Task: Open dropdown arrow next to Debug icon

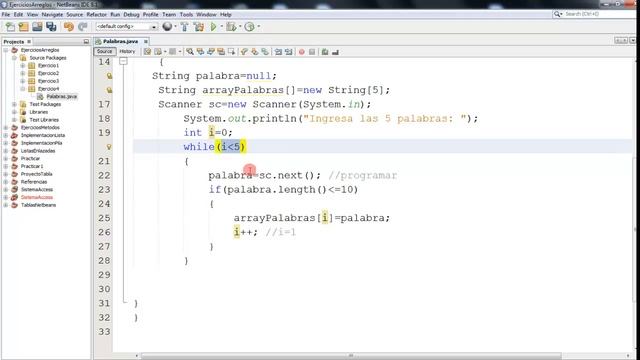Action: tap(240, 27)
